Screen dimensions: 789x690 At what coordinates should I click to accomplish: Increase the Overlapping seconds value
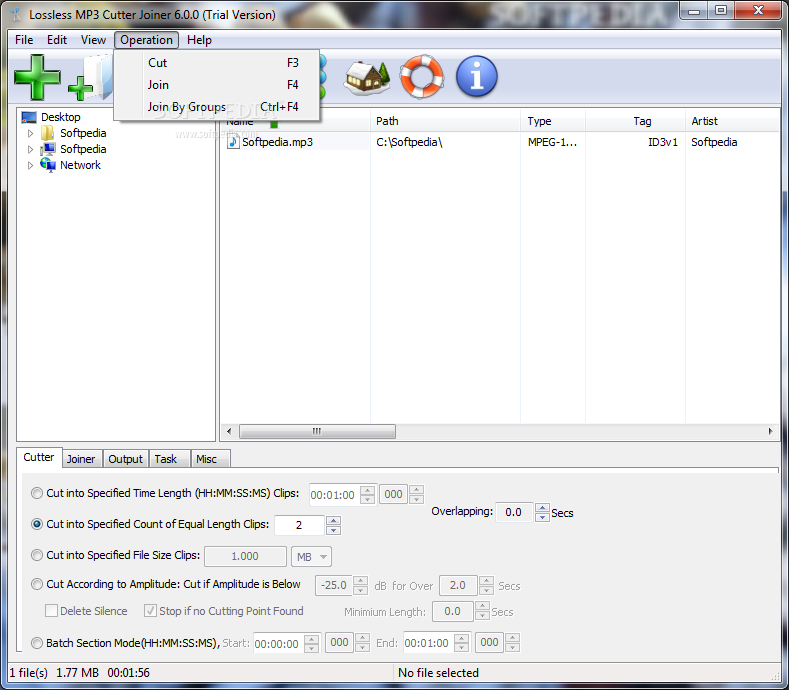[x=542, y=508]
